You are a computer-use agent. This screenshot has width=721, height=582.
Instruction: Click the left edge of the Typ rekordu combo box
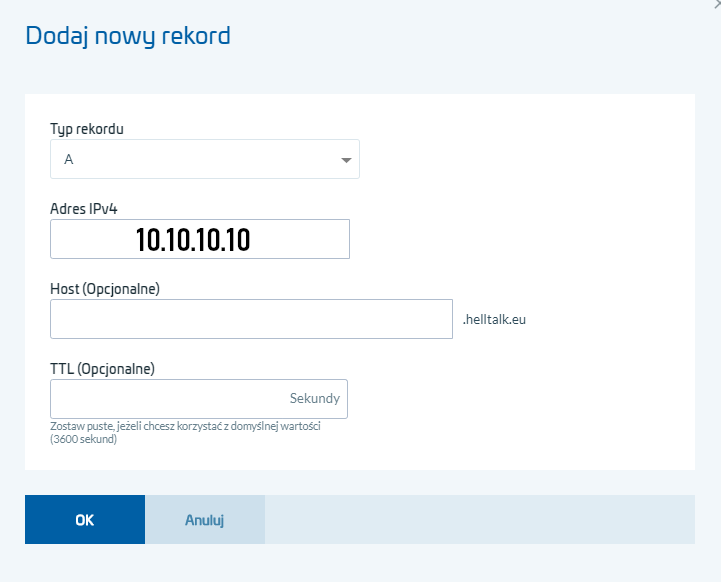point(54,159)
